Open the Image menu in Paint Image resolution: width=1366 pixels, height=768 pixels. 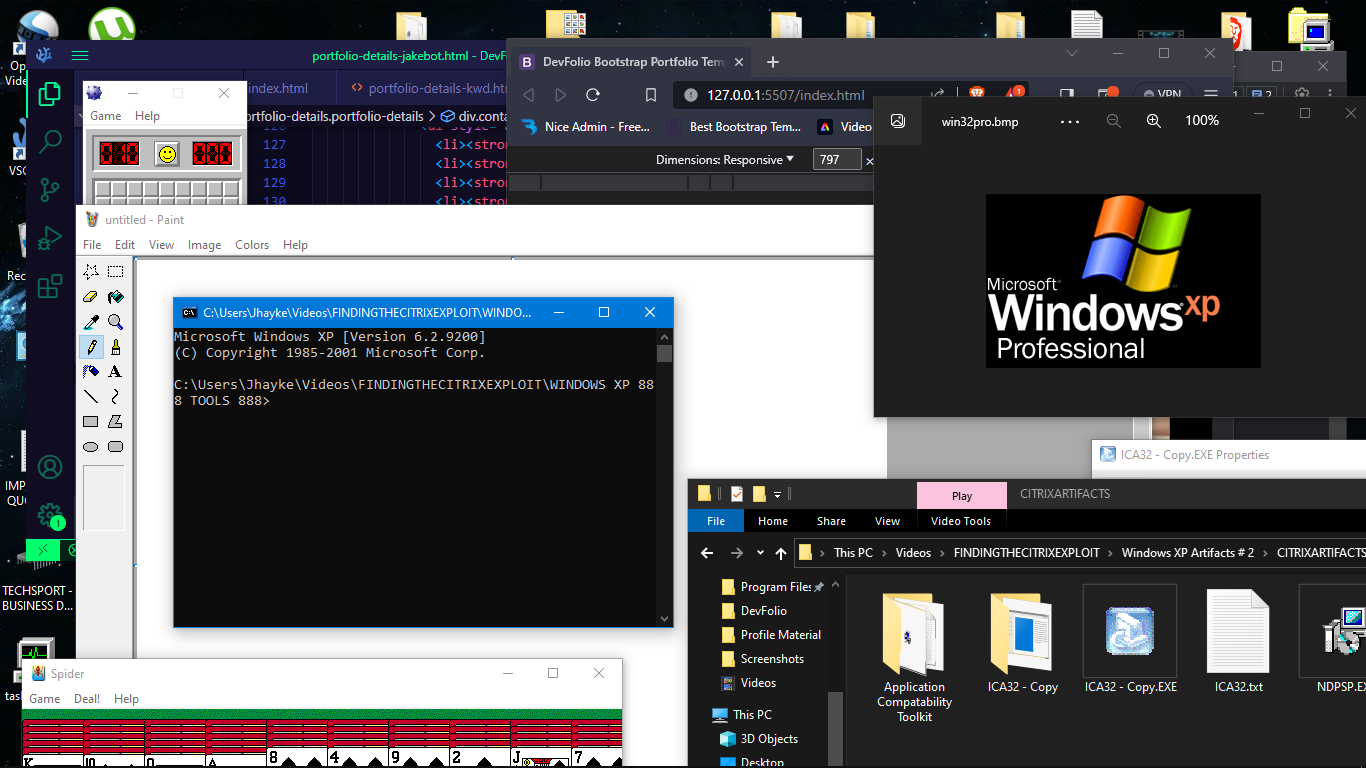point(204,245)
